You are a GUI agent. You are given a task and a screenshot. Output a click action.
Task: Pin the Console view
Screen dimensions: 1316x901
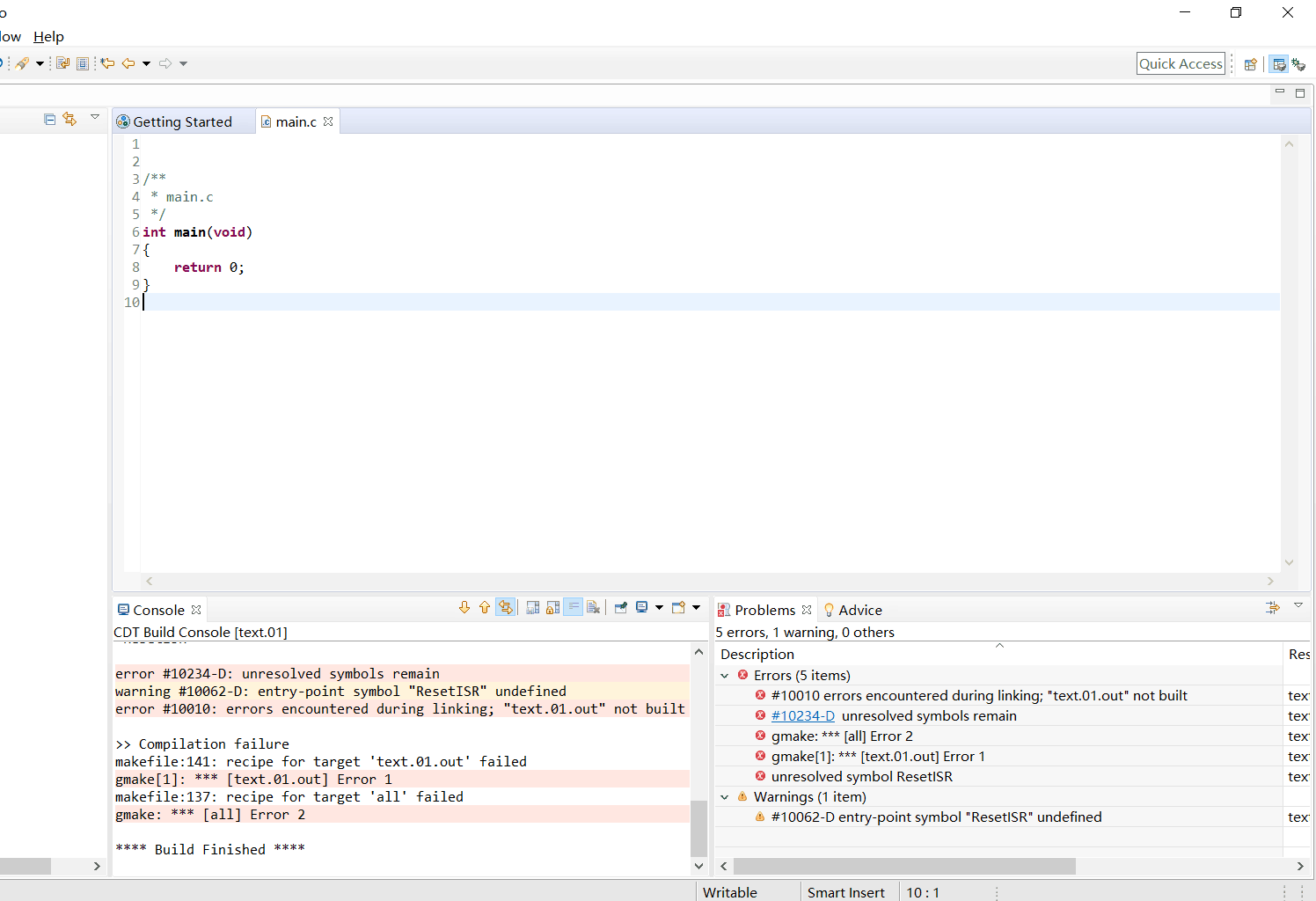(621, 607)
